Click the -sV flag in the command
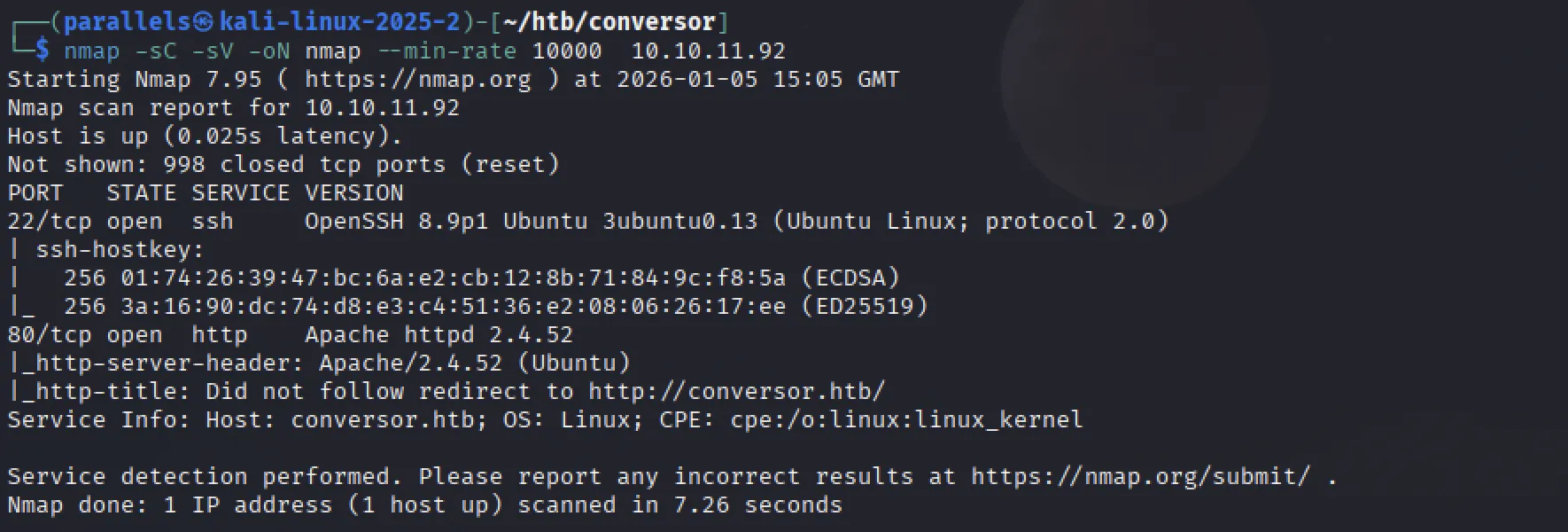 212,51
